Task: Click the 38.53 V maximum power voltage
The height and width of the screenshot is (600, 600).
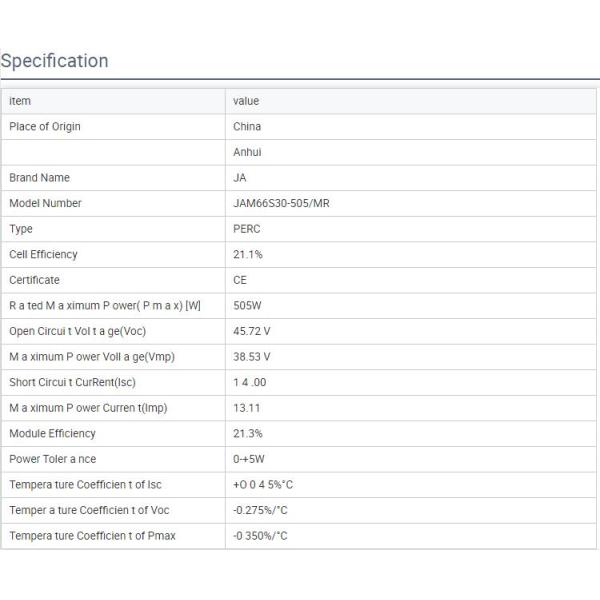Action: point(252,357)
